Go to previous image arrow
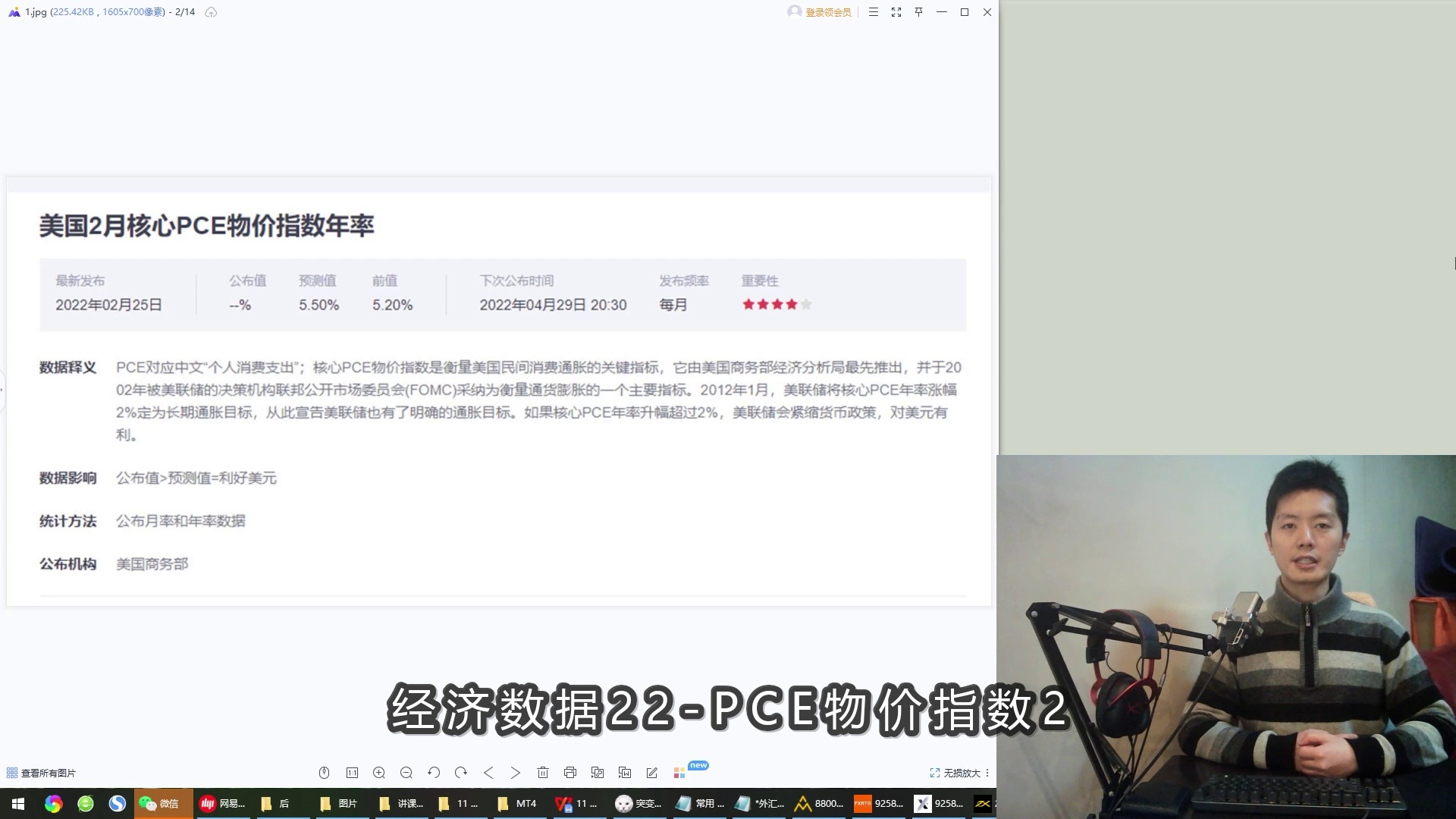This screenshot has height=819, width=1456. pos(488,773)
